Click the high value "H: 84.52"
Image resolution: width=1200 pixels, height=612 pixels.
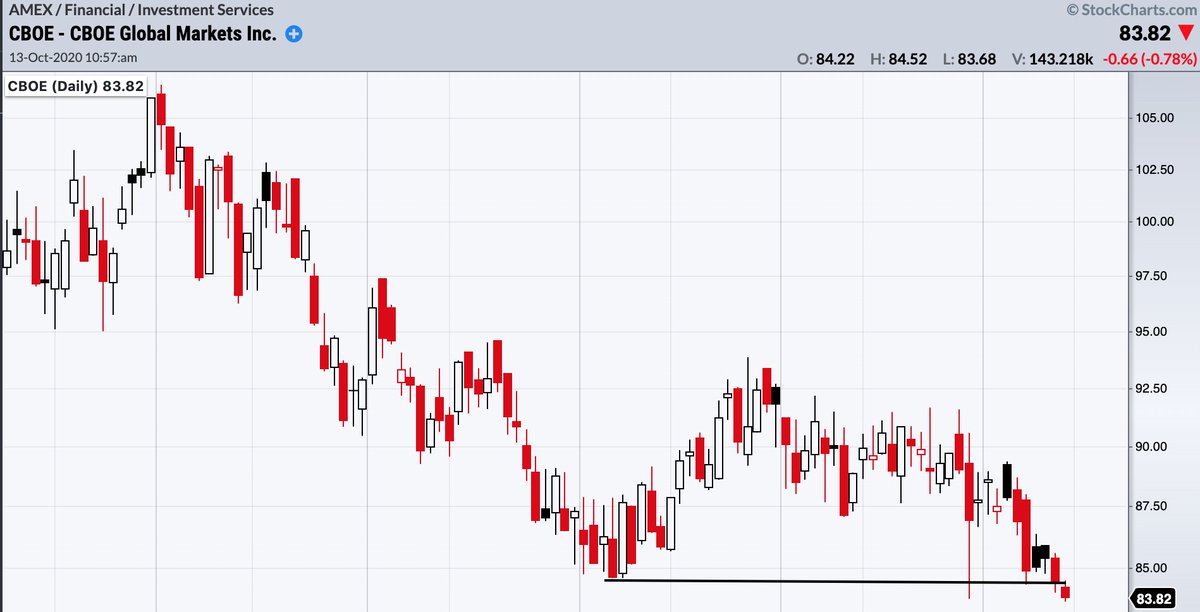(897, 60)
